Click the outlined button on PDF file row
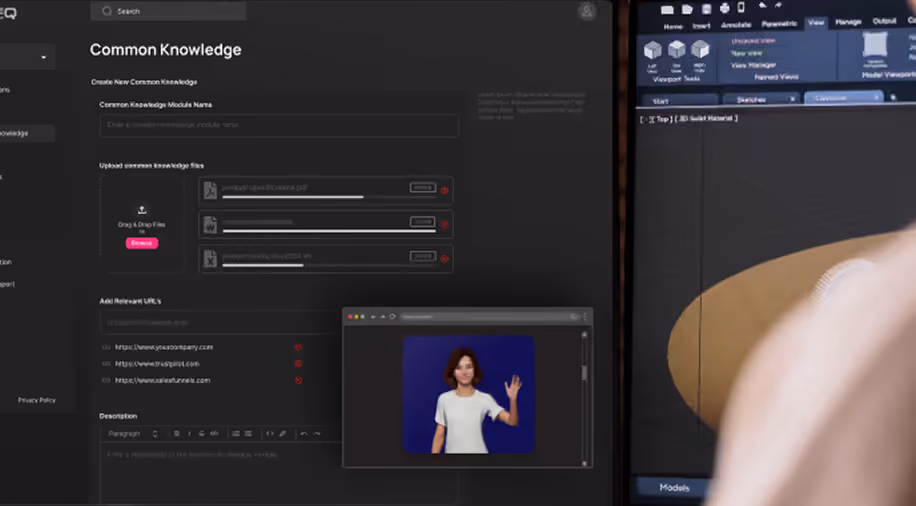 (x=422, y=188)
